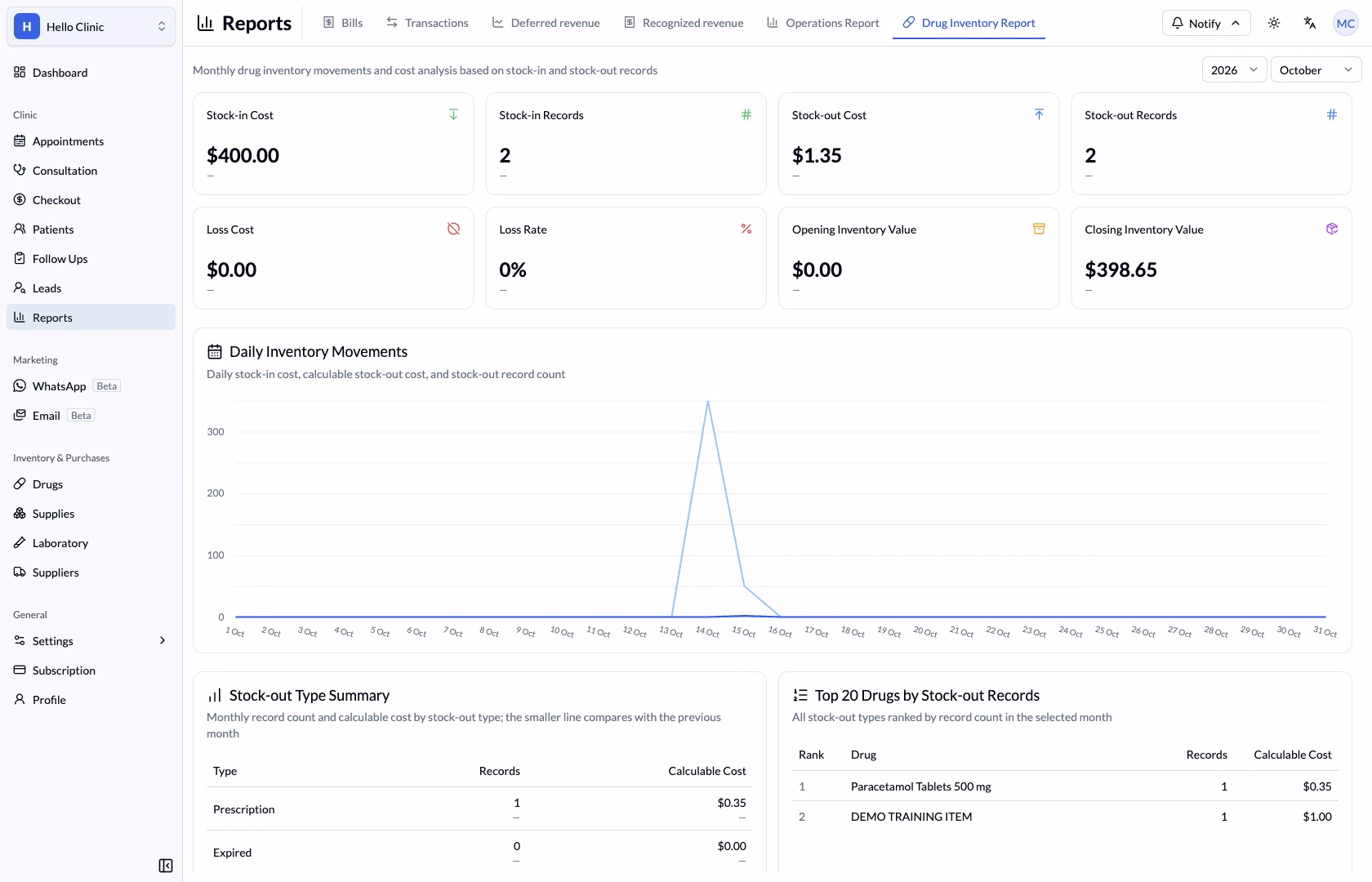Click the $400.00 stock-in cost value

pos(243,155)
